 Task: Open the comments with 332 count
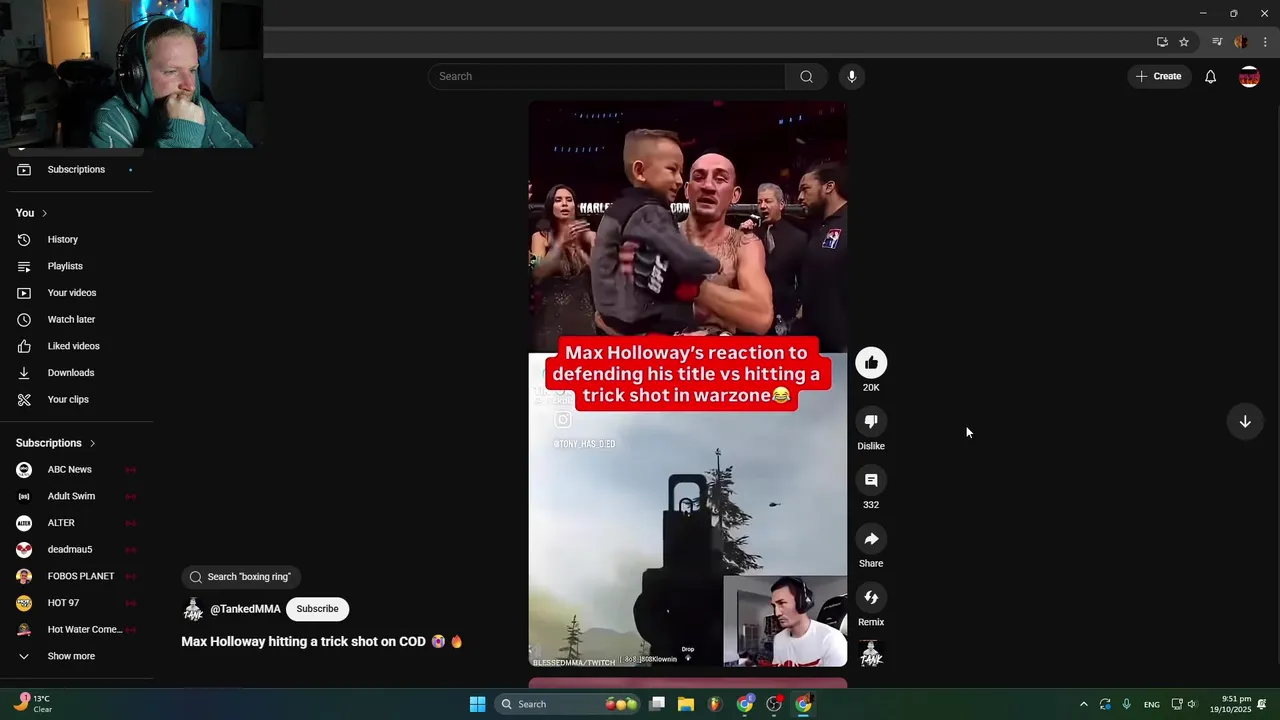pos(871,481)
